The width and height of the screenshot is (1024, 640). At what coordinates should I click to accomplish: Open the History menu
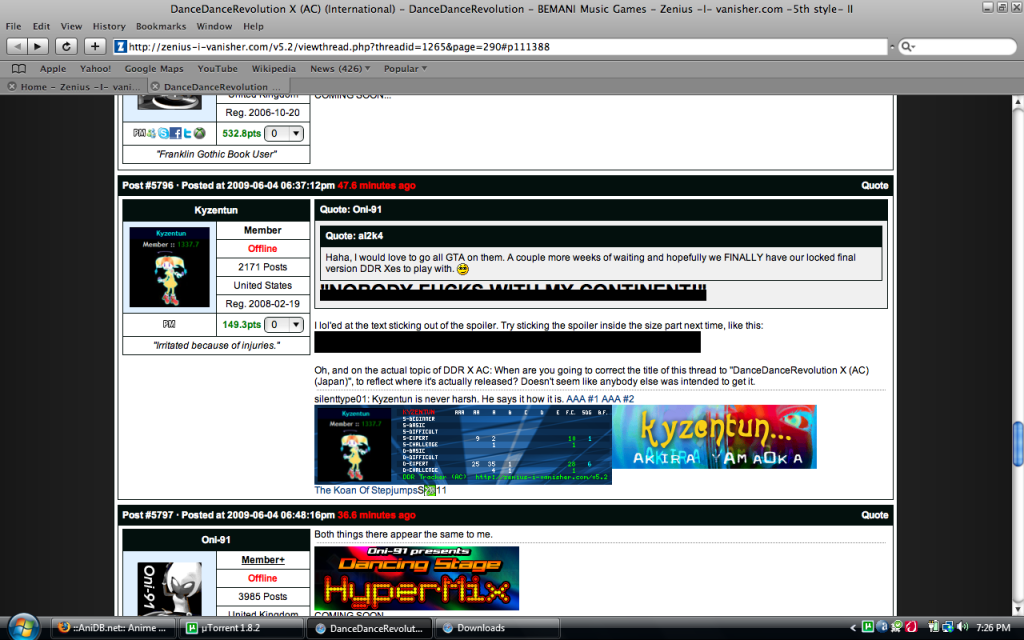108,26
